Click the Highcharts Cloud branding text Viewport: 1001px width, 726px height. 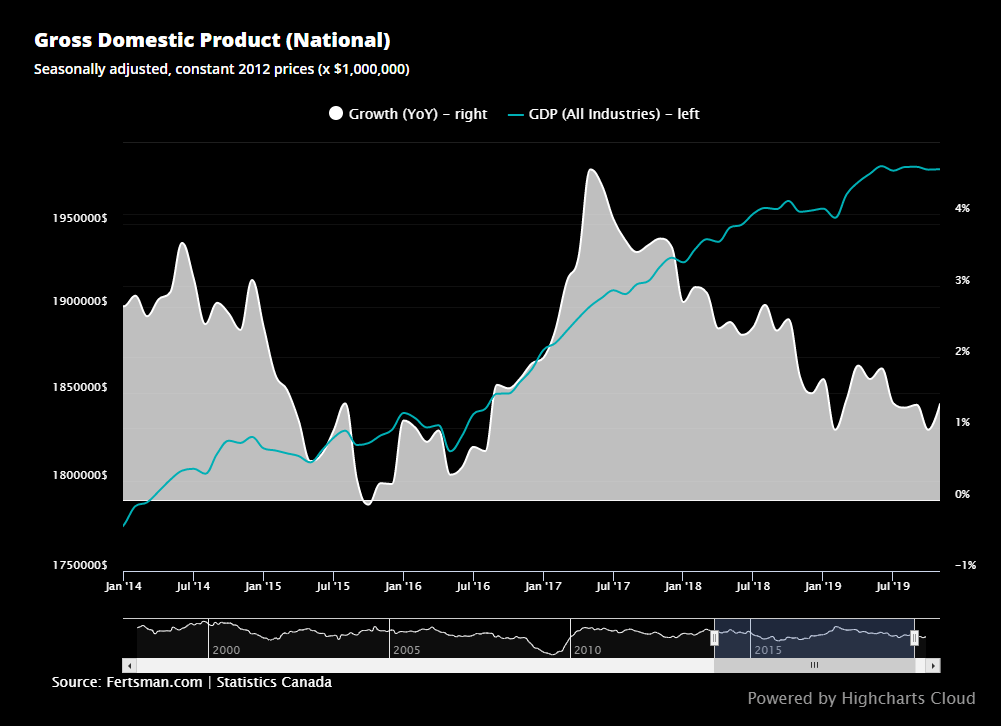point(862,698)
